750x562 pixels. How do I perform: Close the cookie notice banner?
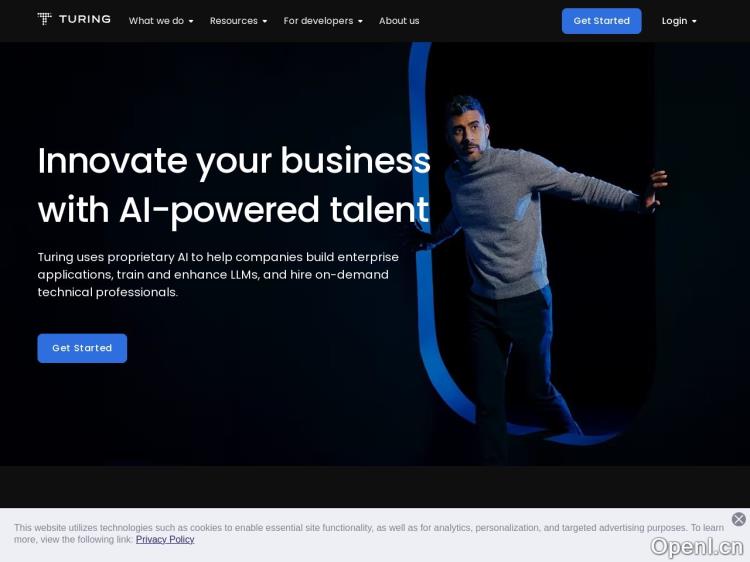pos(739,519)
